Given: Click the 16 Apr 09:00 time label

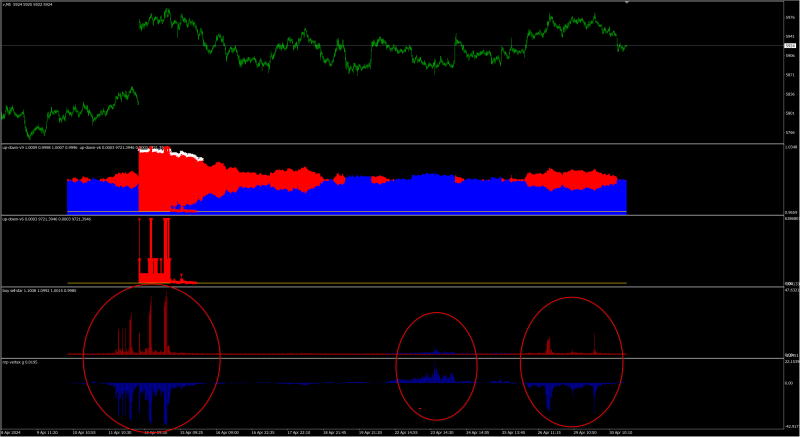Looking at the screenshot, I should point(226,432).
